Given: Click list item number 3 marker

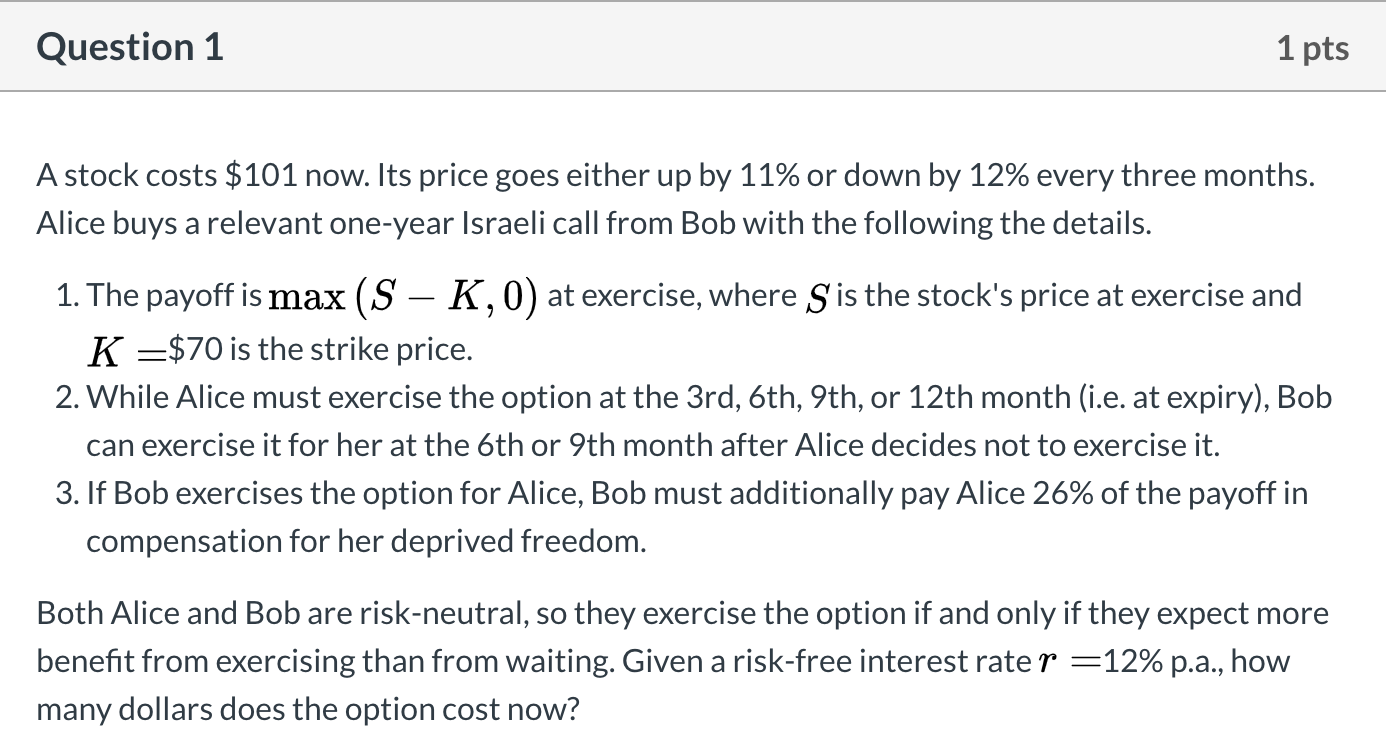Looking at the screenshot, I should (x=68, y=494).
